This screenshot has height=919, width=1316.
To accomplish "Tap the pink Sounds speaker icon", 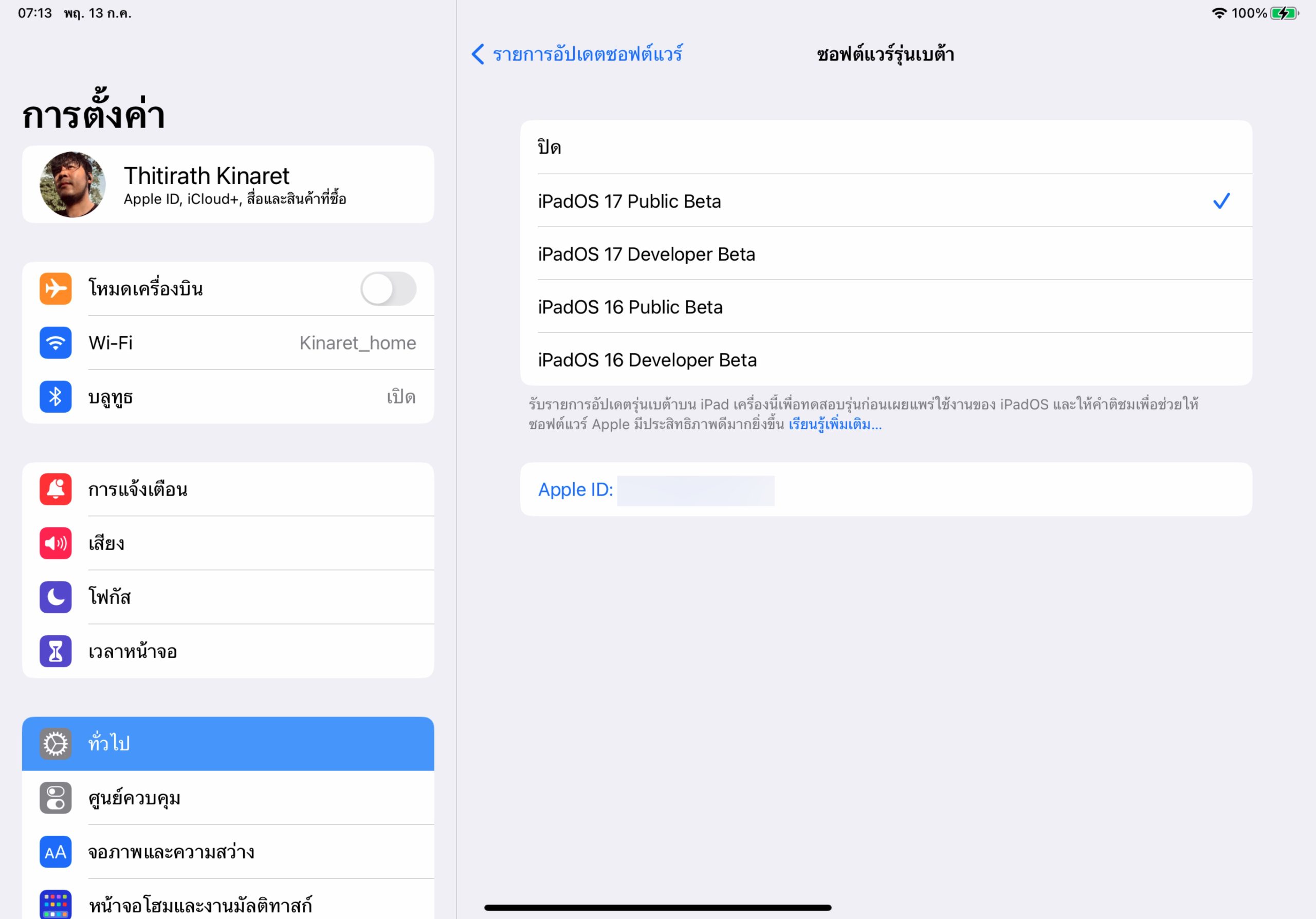I will pos(56,543).
